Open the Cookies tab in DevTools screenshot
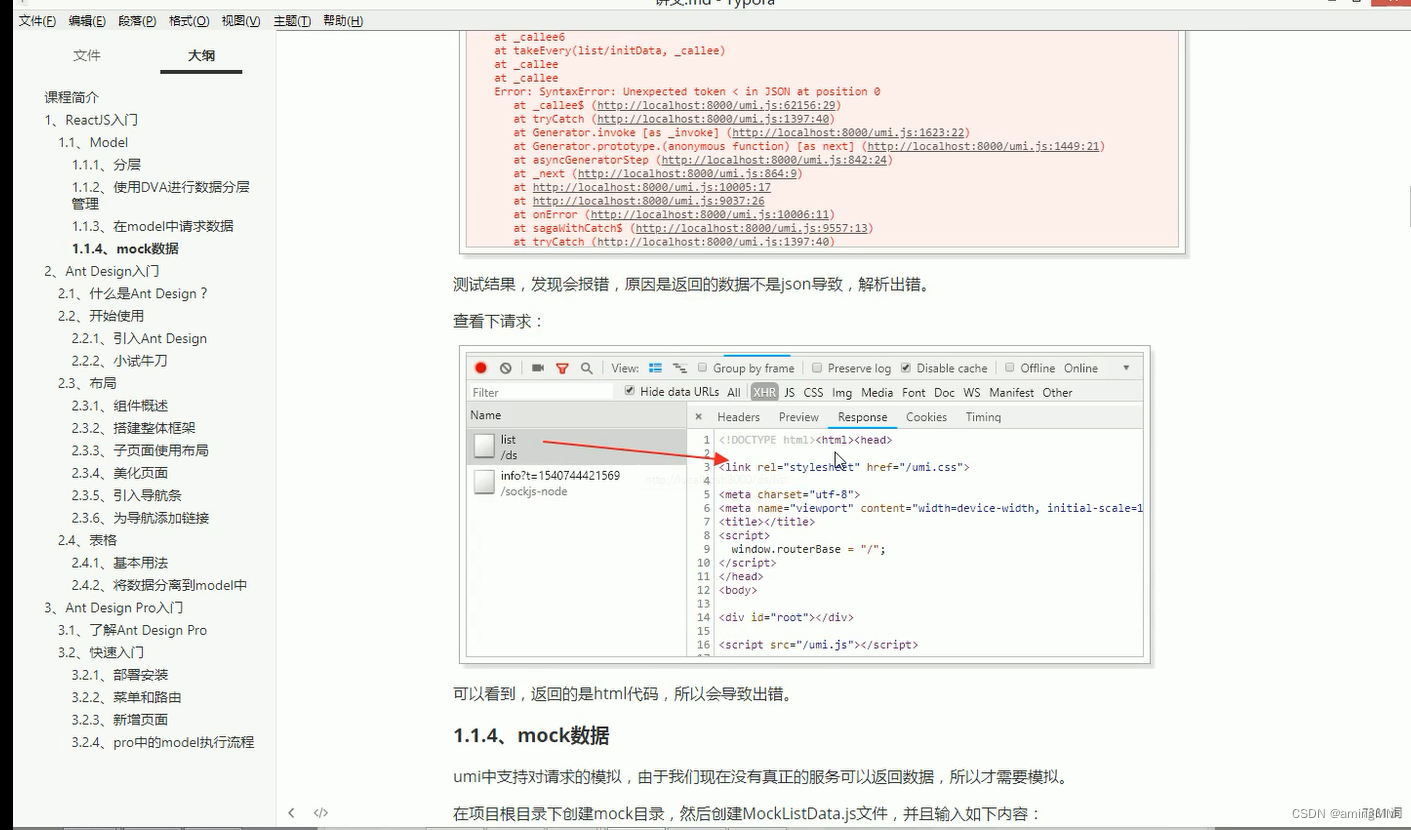 [x=926, y=417]
